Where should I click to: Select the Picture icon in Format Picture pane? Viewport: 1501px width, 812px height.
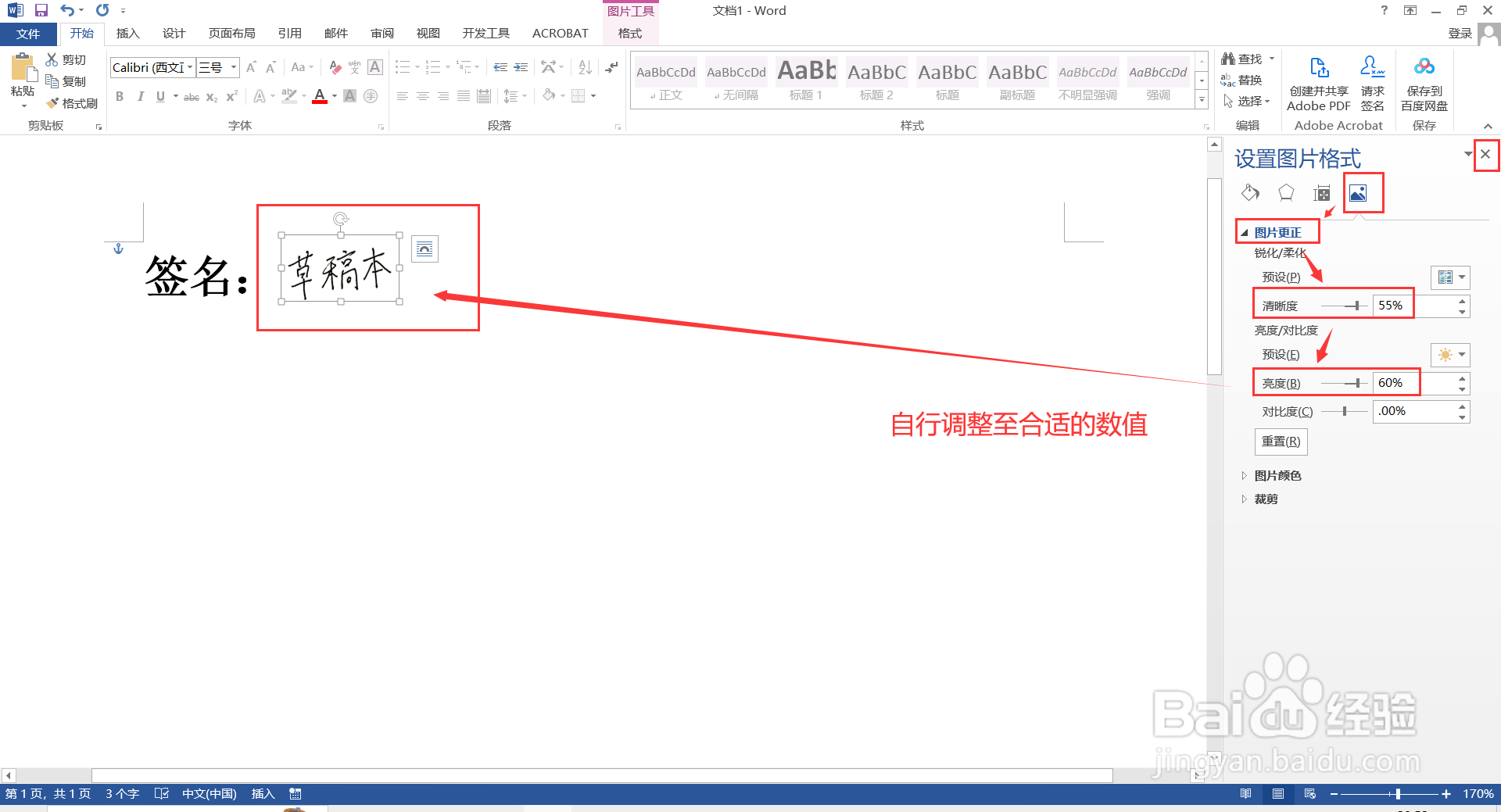[x=1359, y=193]
